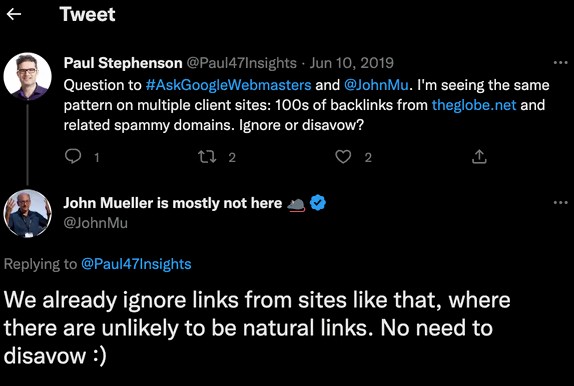The height and width of the screenshot is (386, 574).
Task: Click John Mueller's blue verified badge
Action: [x=318, y=203]
